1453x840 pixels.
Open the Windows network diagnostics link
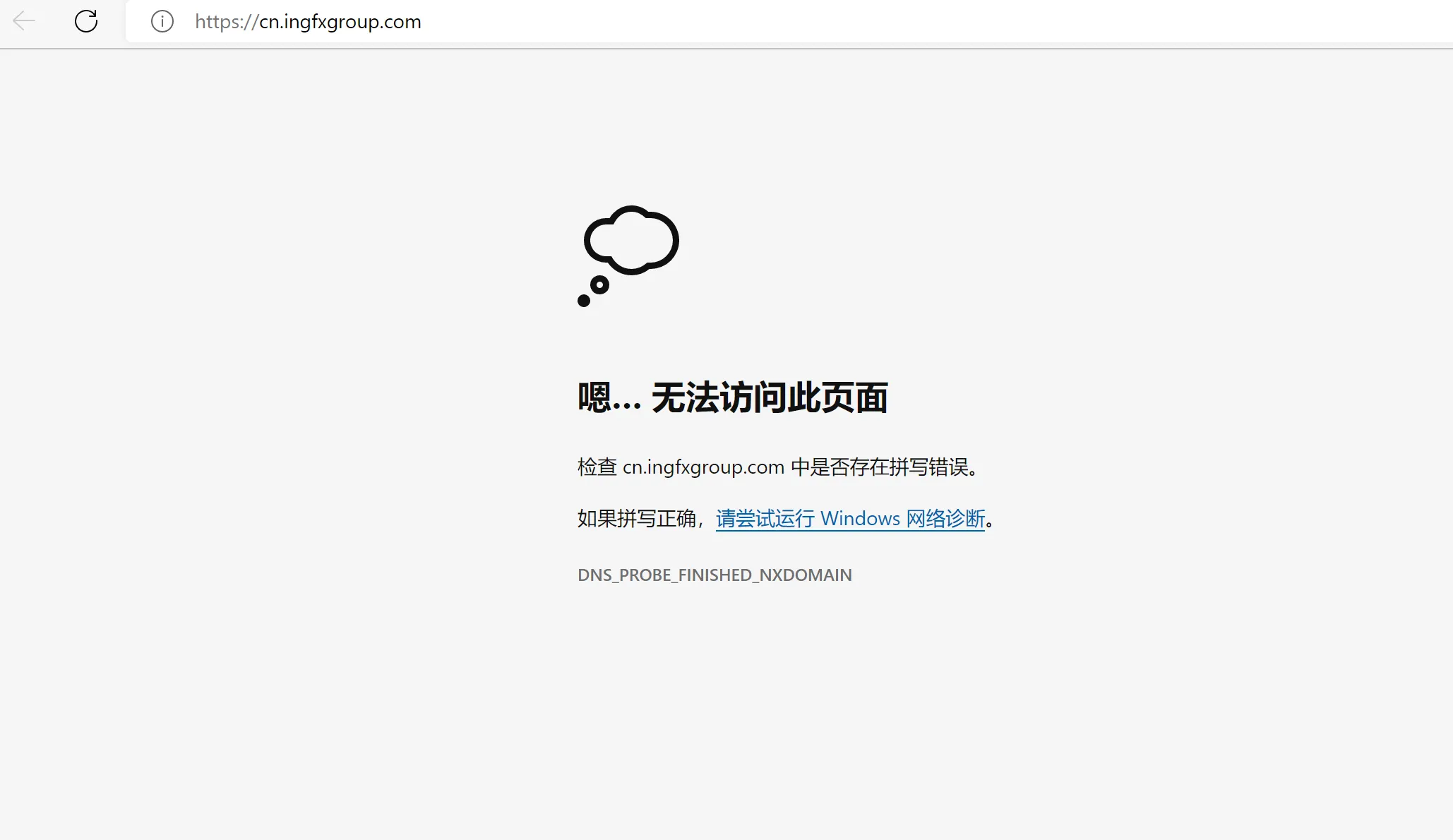point(850,519)
